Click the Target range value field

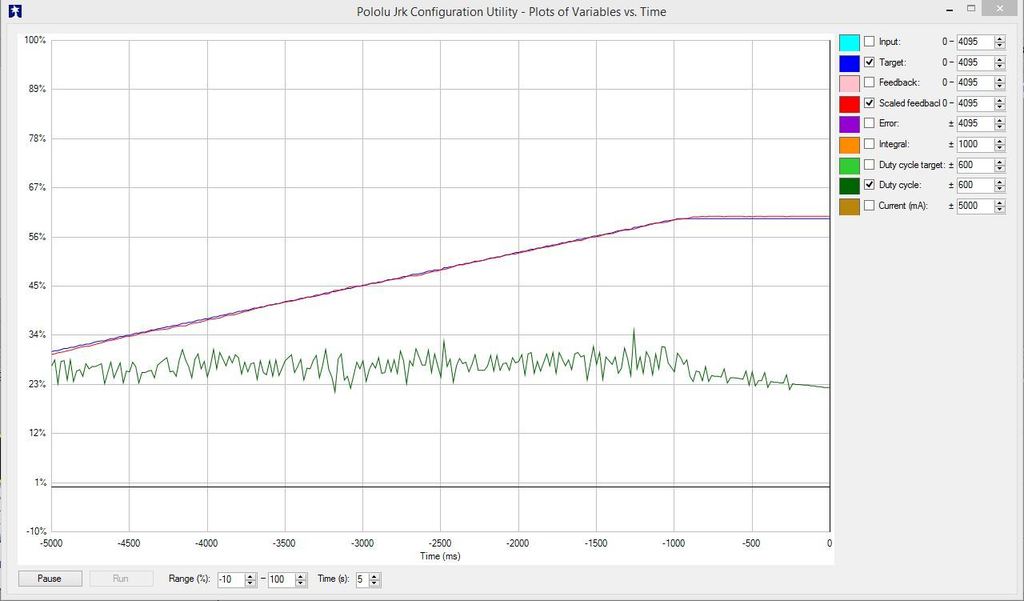(x=975, y=63)
